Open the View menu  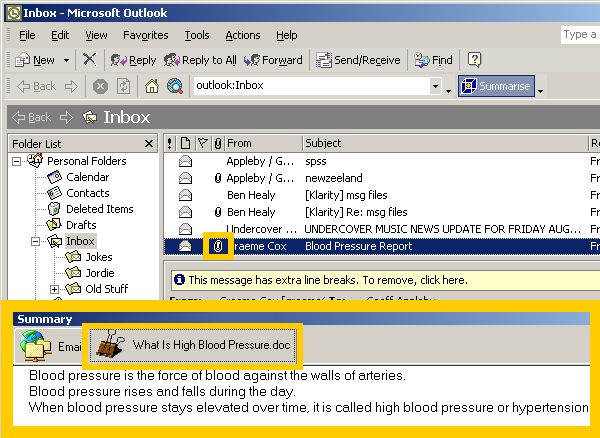tap(96, 35)
